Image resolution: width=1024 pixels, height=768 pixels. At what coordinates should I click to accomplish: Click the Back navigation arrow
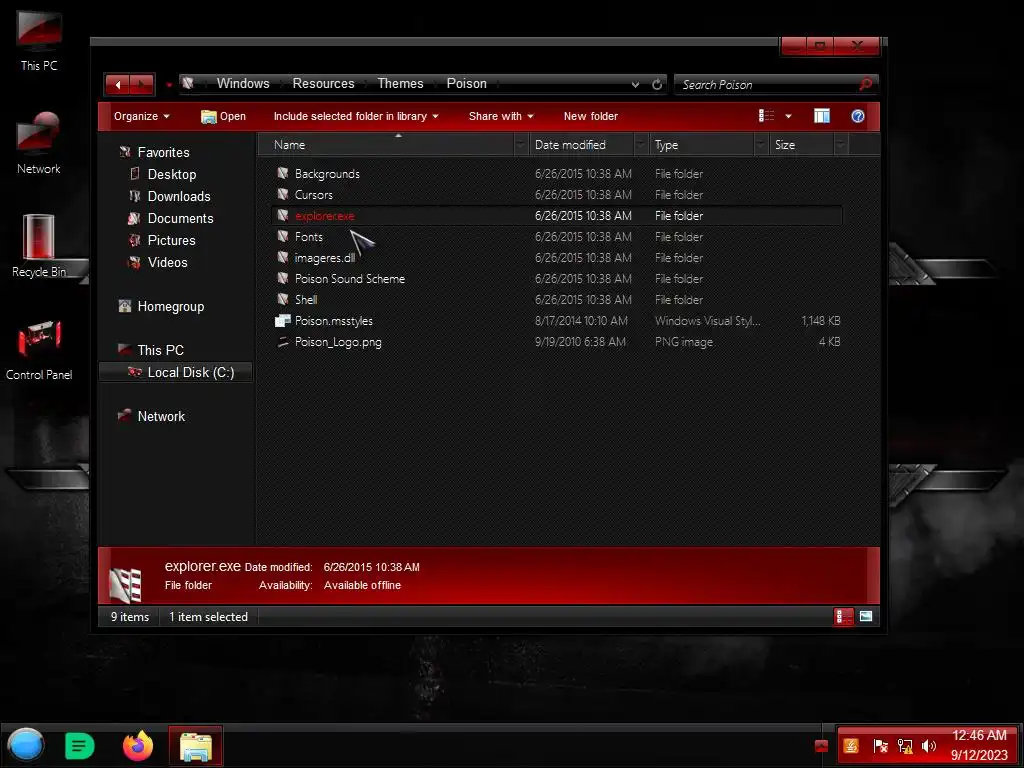coord(118,84)
